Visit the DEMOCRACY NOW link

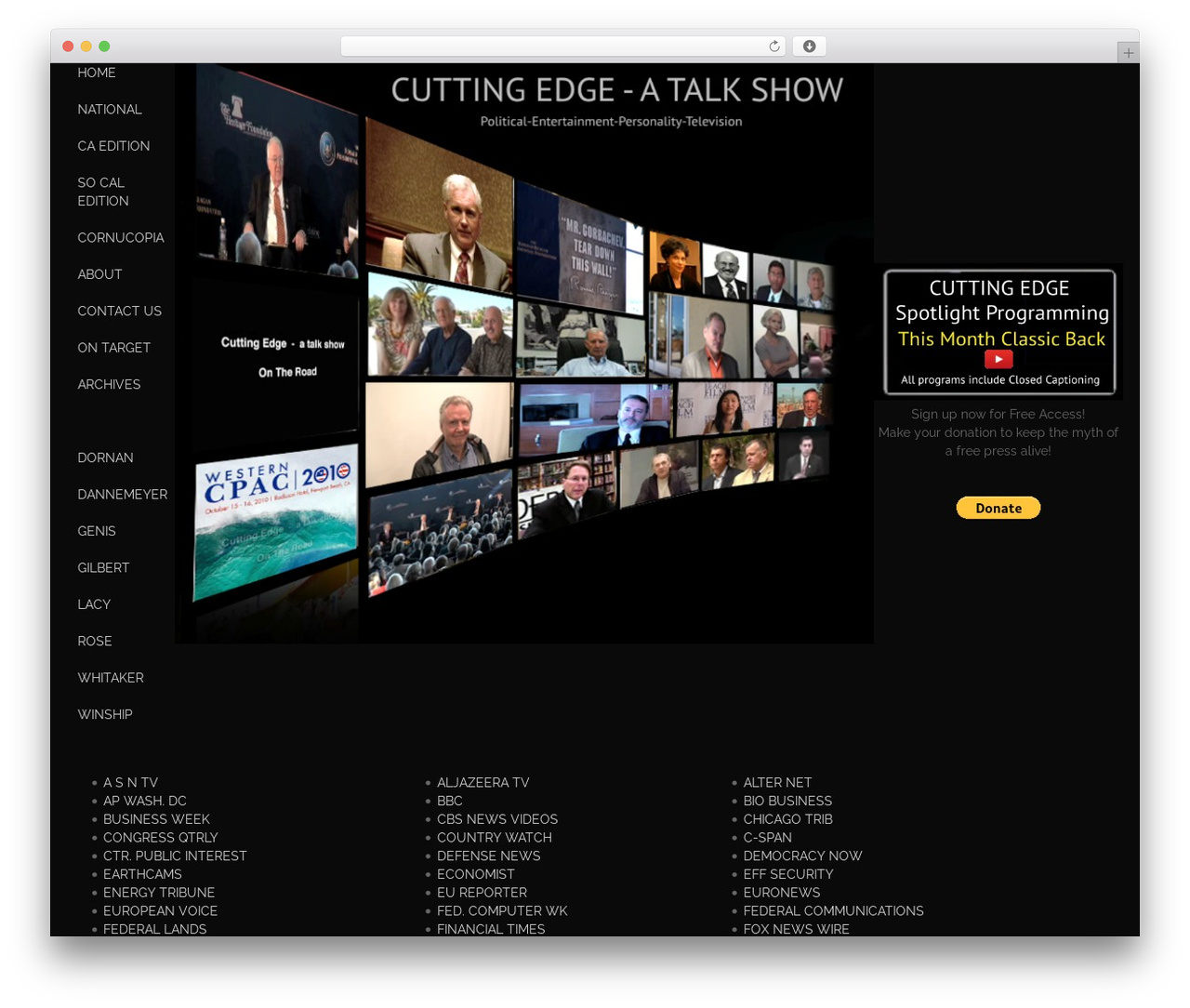coord(802,856)
